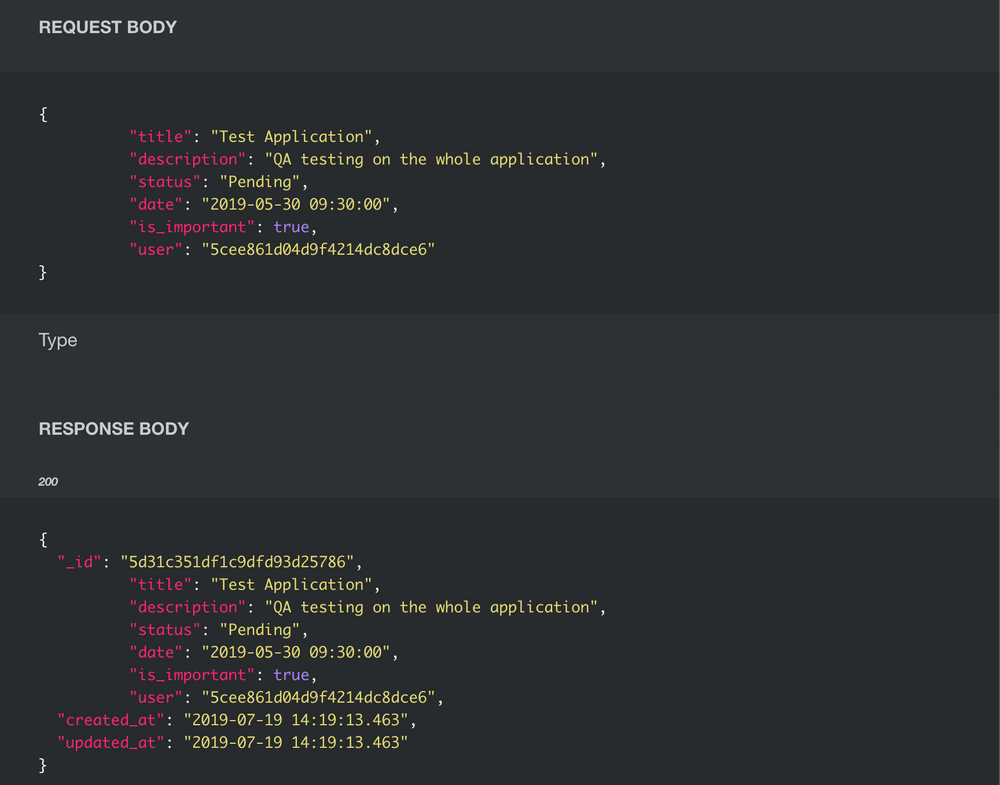Click the request is_important true value

click(x=291, y=227)
